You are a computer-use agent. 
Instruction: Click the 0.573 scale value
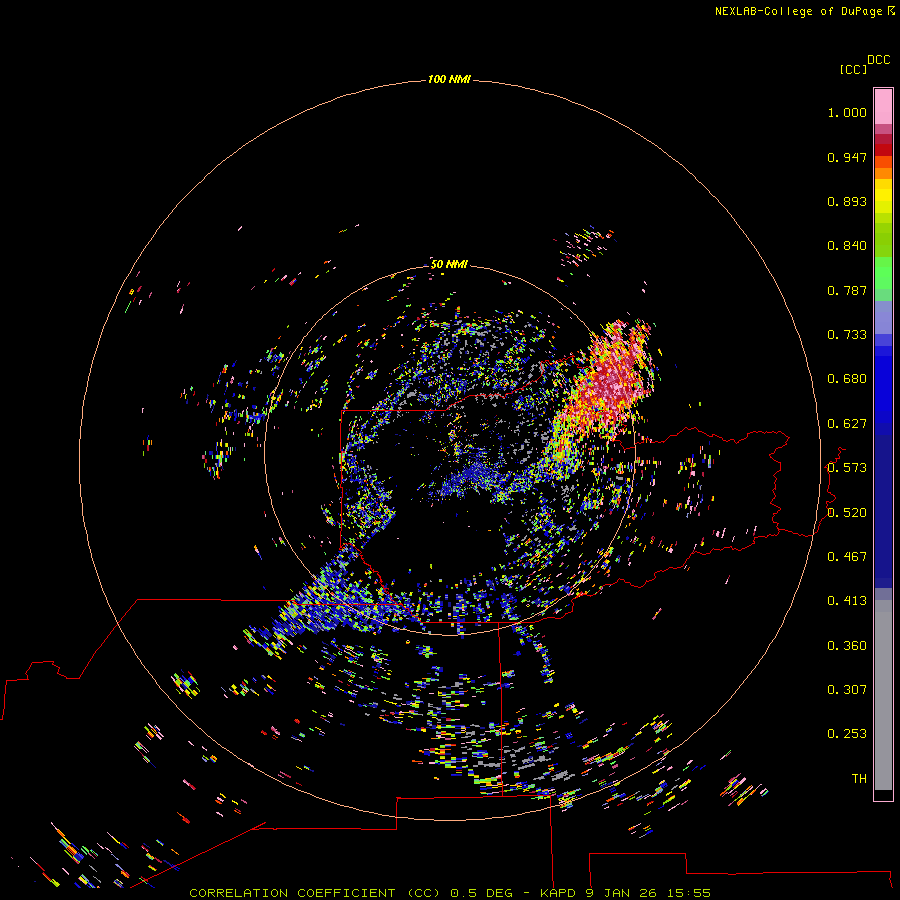847,468
